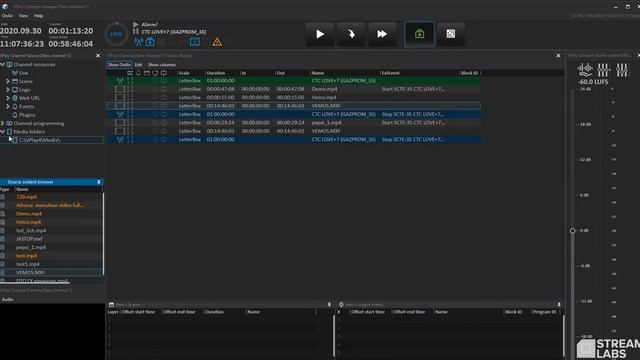Click the second mixer faders icon
The image size is (640, 360).
[622, 70]
